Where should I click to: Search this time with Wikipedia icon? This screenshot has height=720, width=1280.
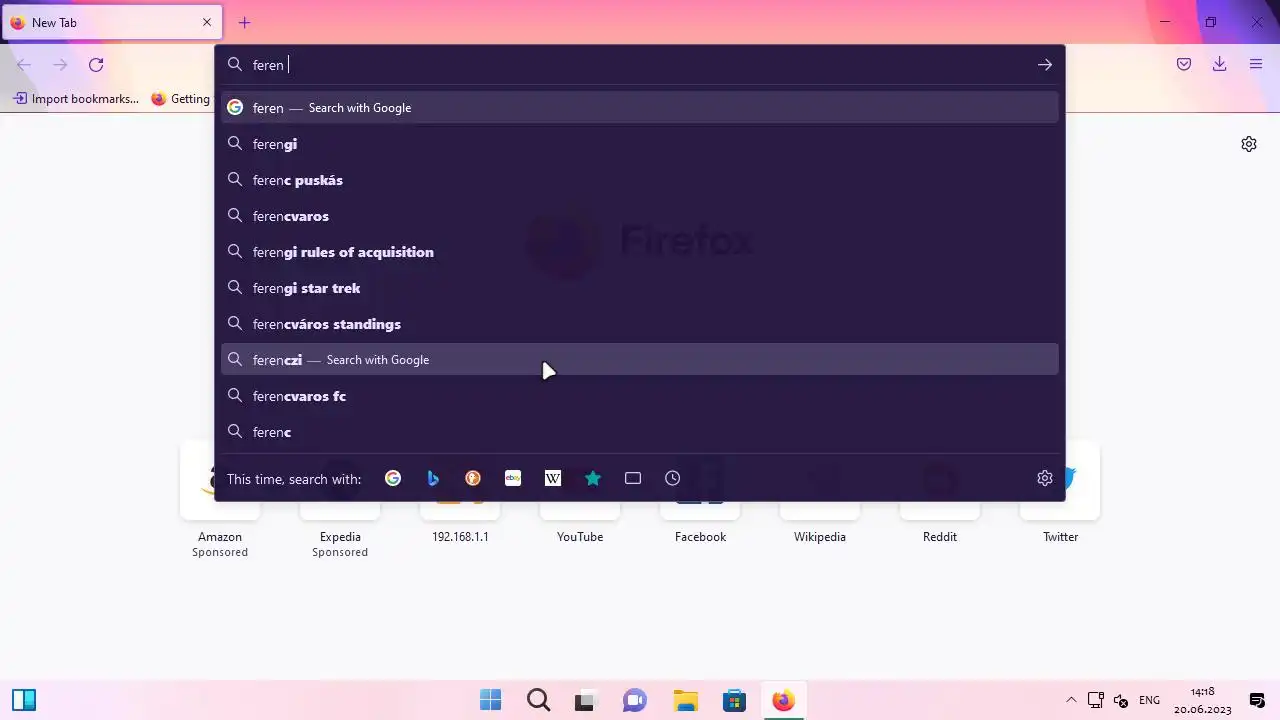point(553,479)
